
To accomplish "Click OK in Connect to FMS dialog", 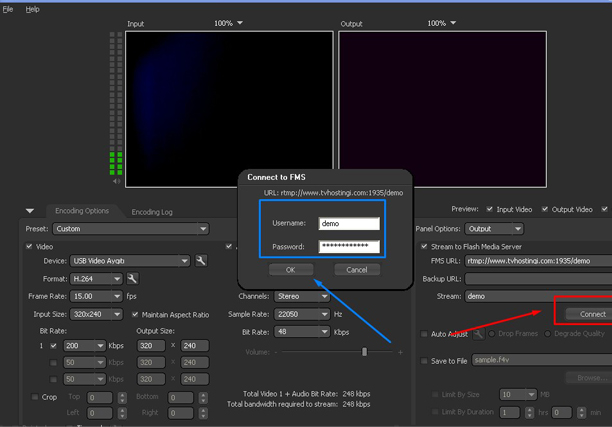I will click(291, 270).
